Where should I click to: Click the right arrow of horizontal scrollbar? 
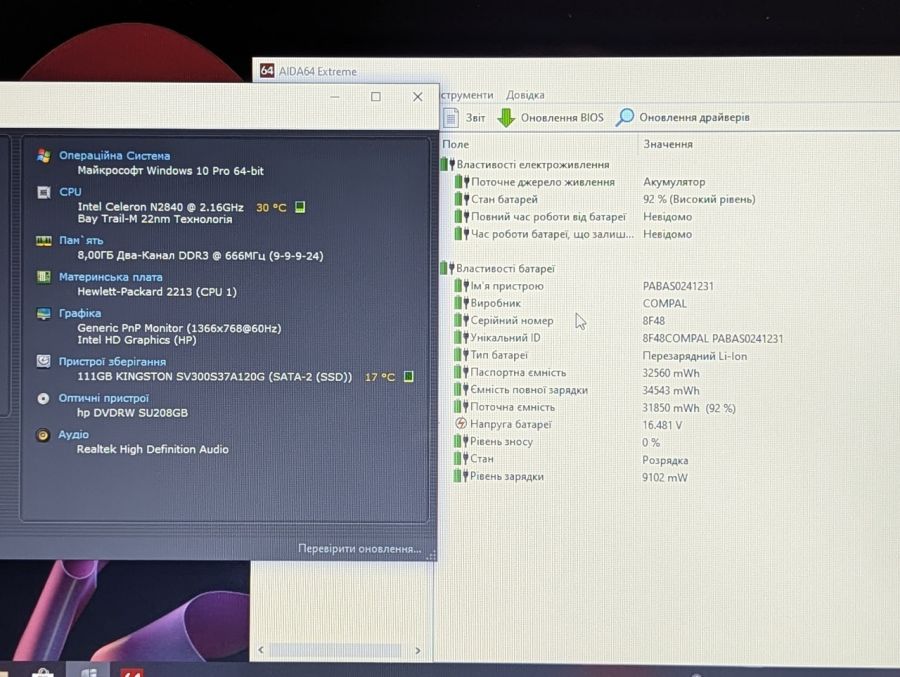point(418,651)
